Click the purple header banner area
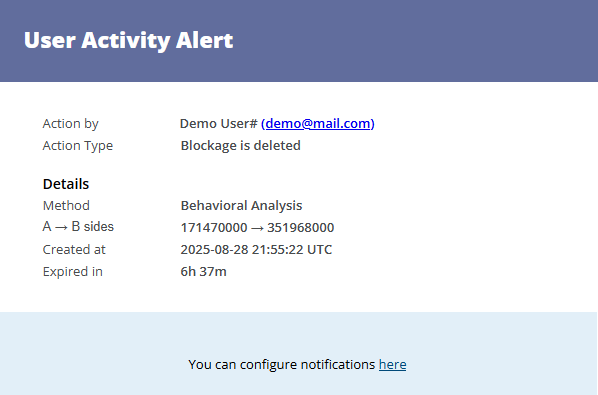The width and height of the screenshot is (598, 395). [299, 41]
